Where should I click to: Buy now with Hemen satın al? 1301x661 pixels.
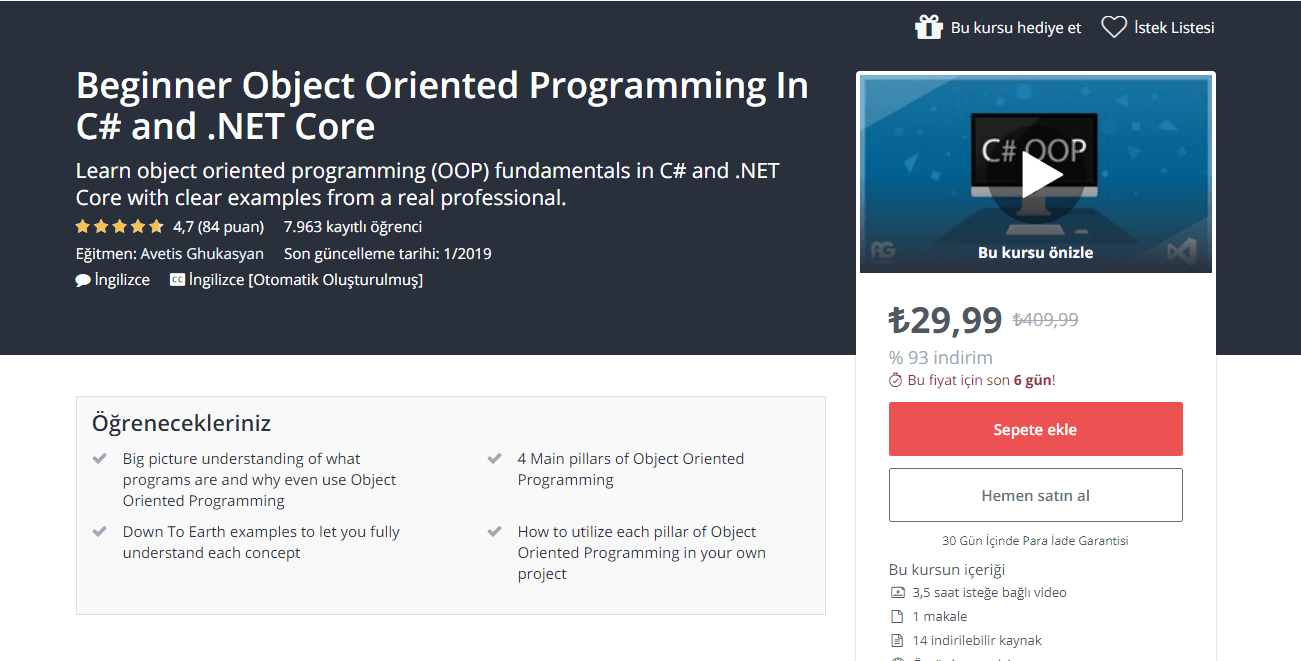pos(1035,495)
